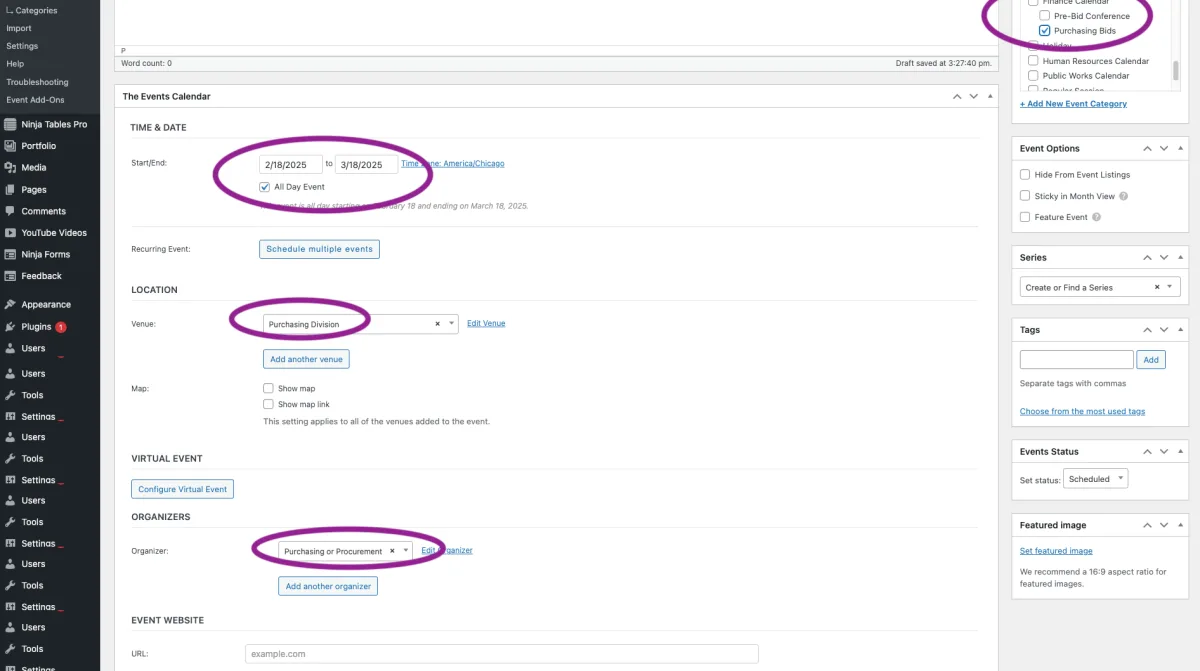Click the Media icon in the sidebar
Screen dimensions: 1200x671
pyautogui.click(x=10, y=168)
